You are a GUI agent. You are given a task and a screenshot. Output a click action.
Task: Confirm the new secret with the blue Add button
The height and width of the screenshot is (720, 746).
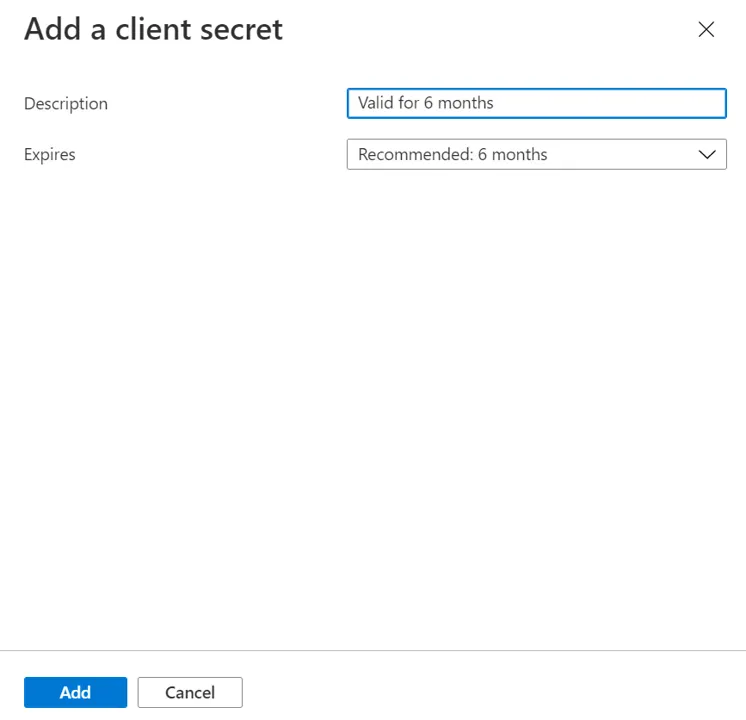click(x=76, y=692)
